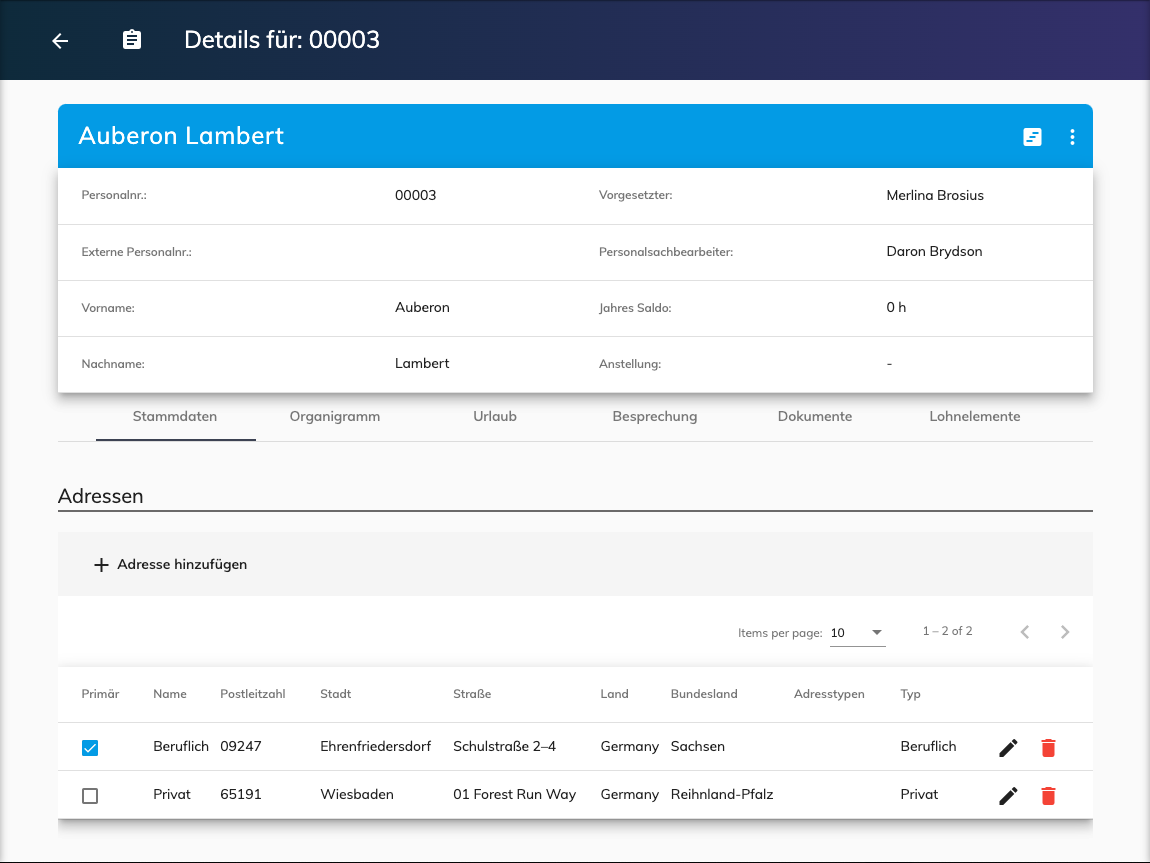This screenshot has height=863, width=1150.
Task: Click Adresse hinzufügen to add address
Action: (171, 565)
